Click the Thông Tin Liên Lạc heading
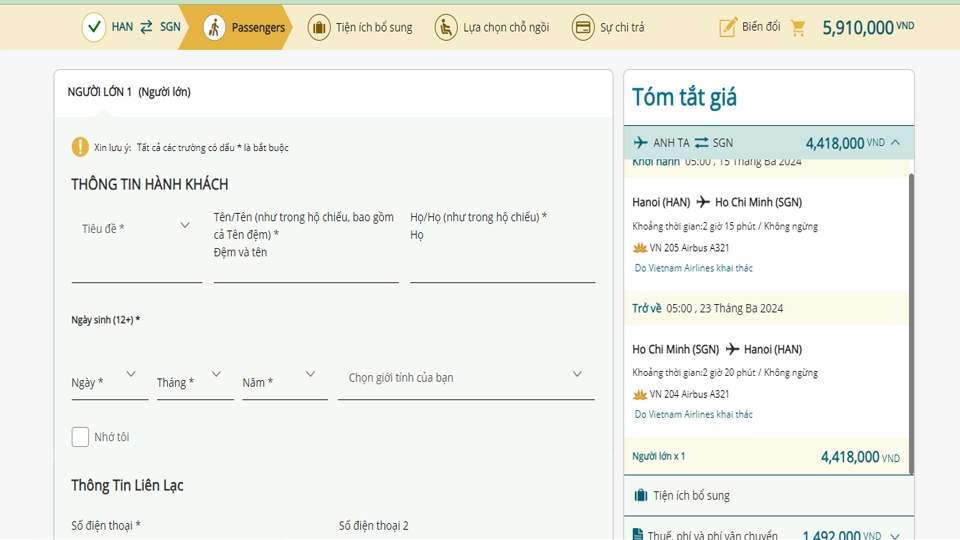960x540 pixels. coord(127,486)
